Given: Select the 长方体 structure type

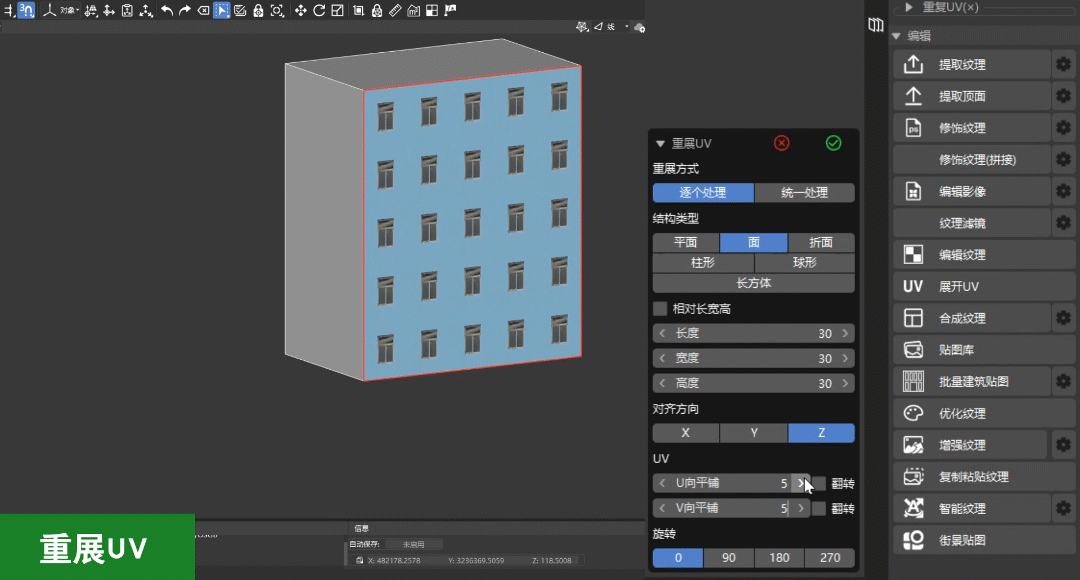Looking at the screenshot, I should tap(753, 283).
